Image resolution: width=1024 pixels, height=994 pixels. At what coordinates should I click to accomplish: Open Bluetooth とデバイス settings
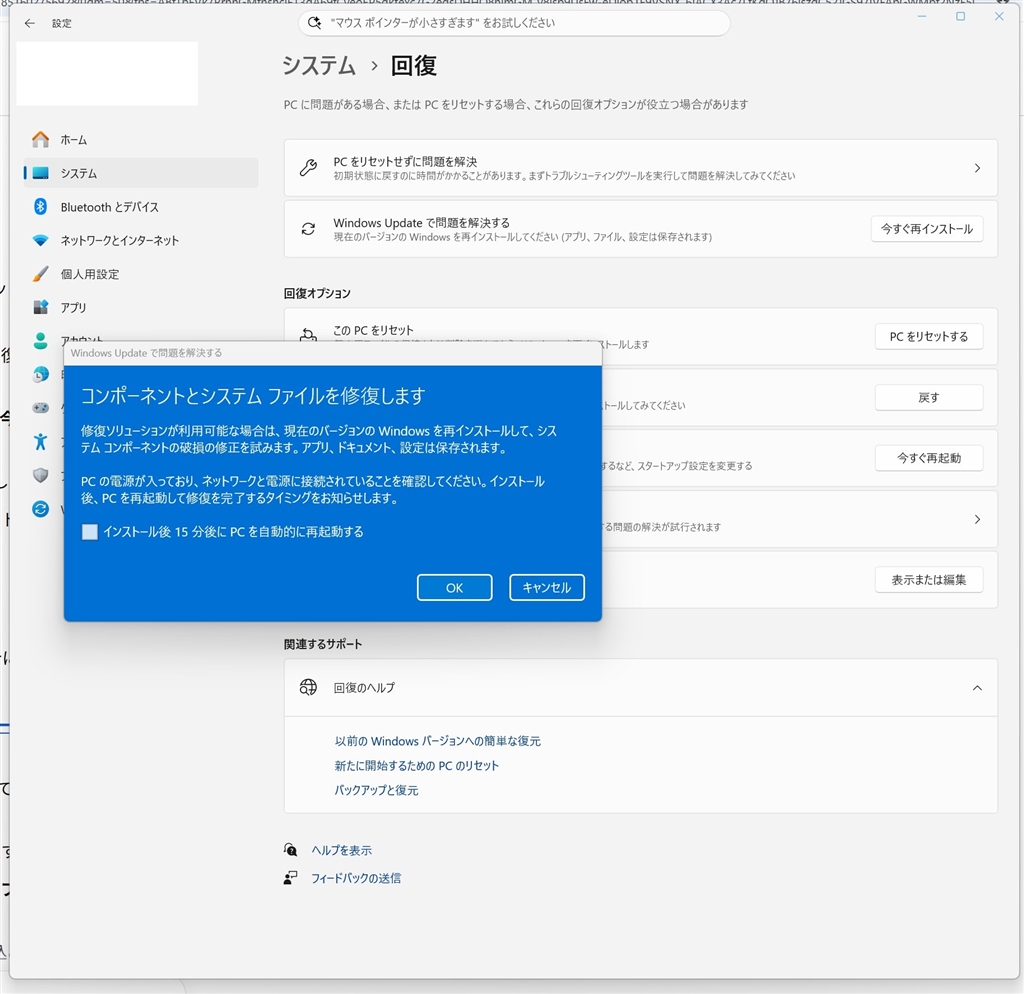[140, 207]
